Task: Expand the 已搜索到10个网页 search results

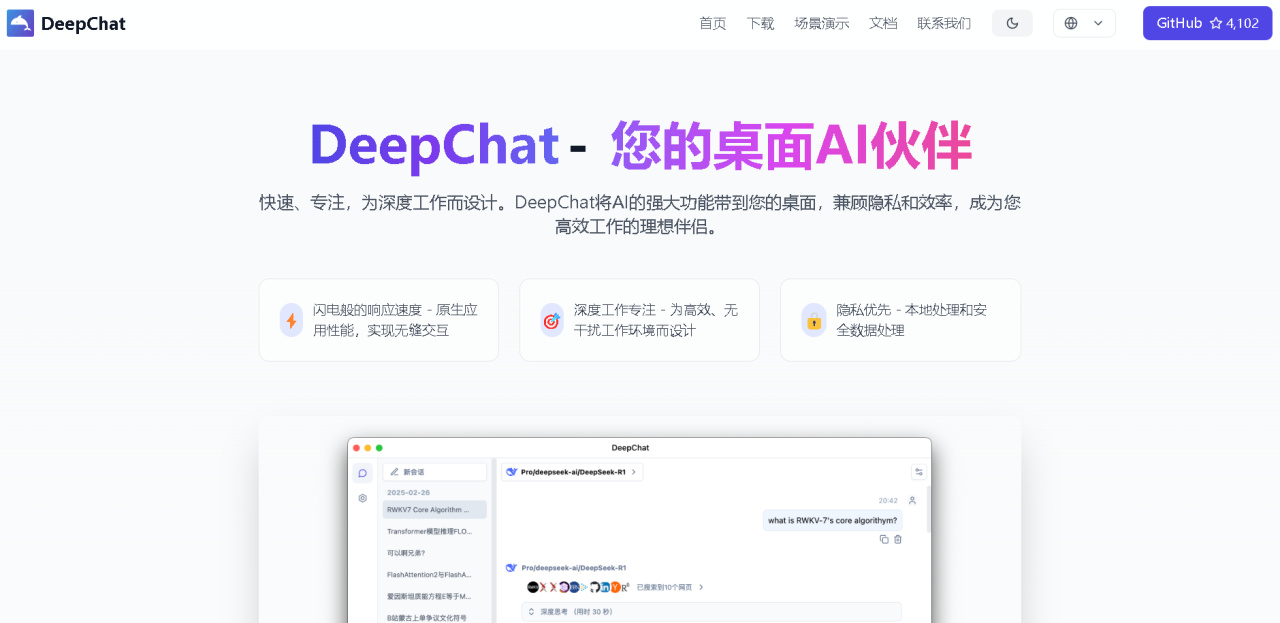Action: (670, 587)
